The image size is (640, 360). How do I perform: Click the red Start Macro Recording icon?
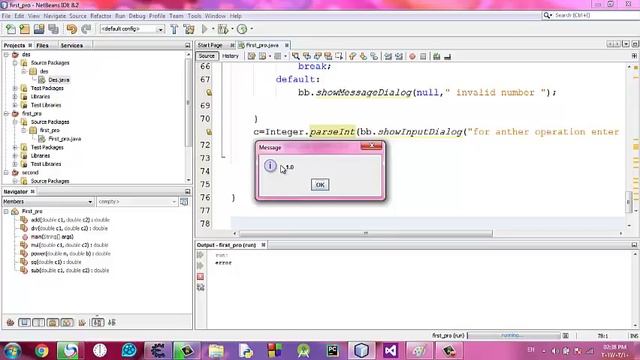click(x=412, y=56)
